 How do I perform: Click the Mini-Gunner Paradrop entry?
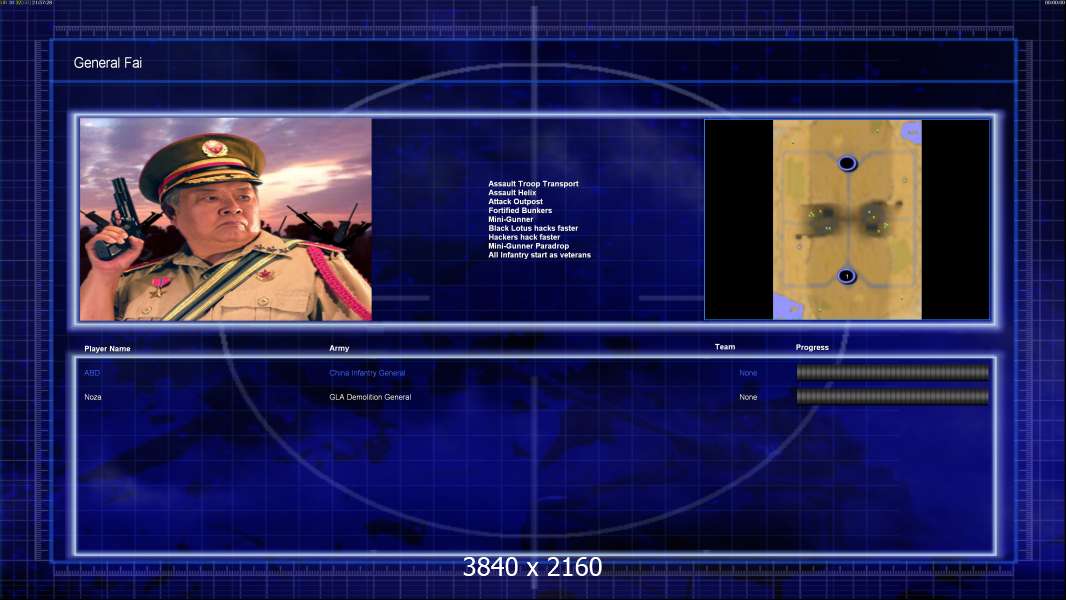coord(528,245)
